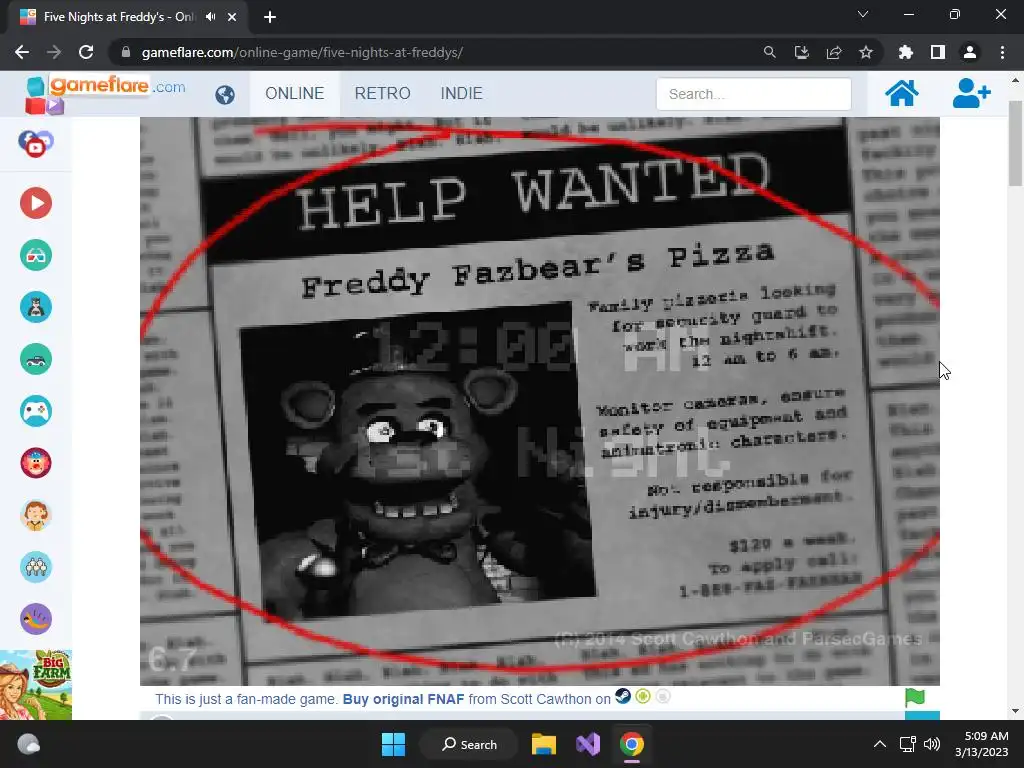Open the gamepad games category
The image size is (1024, 768).
click(x=36, y=411)
